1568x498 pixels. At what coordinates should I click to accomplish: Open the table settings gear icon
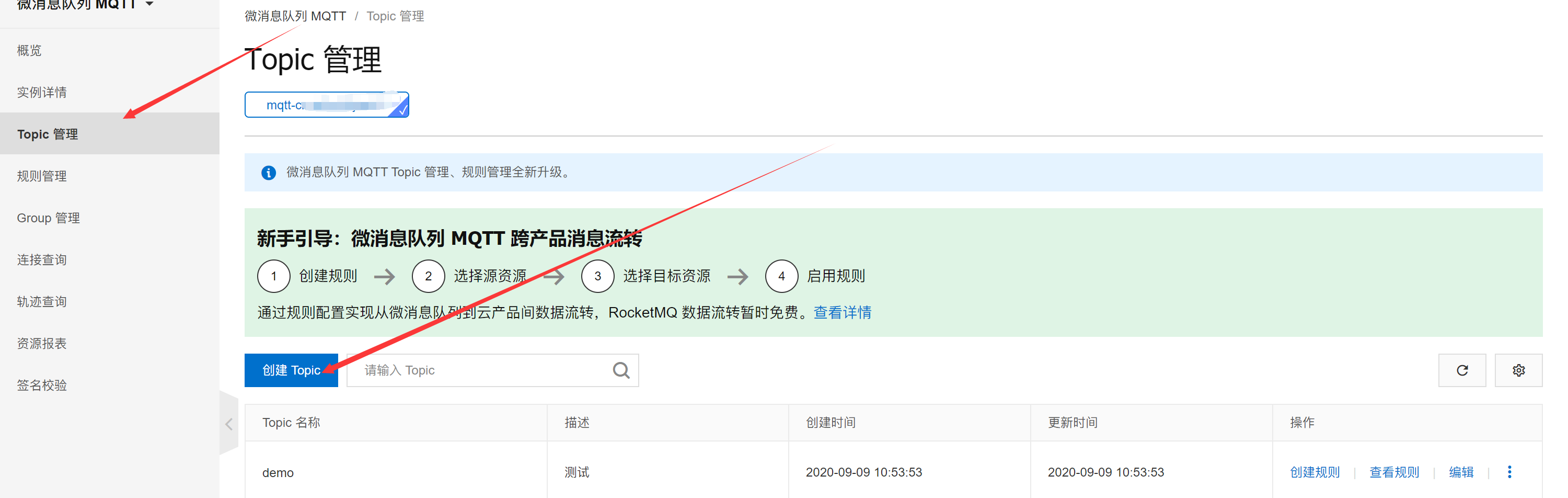tap(1518, 370)
